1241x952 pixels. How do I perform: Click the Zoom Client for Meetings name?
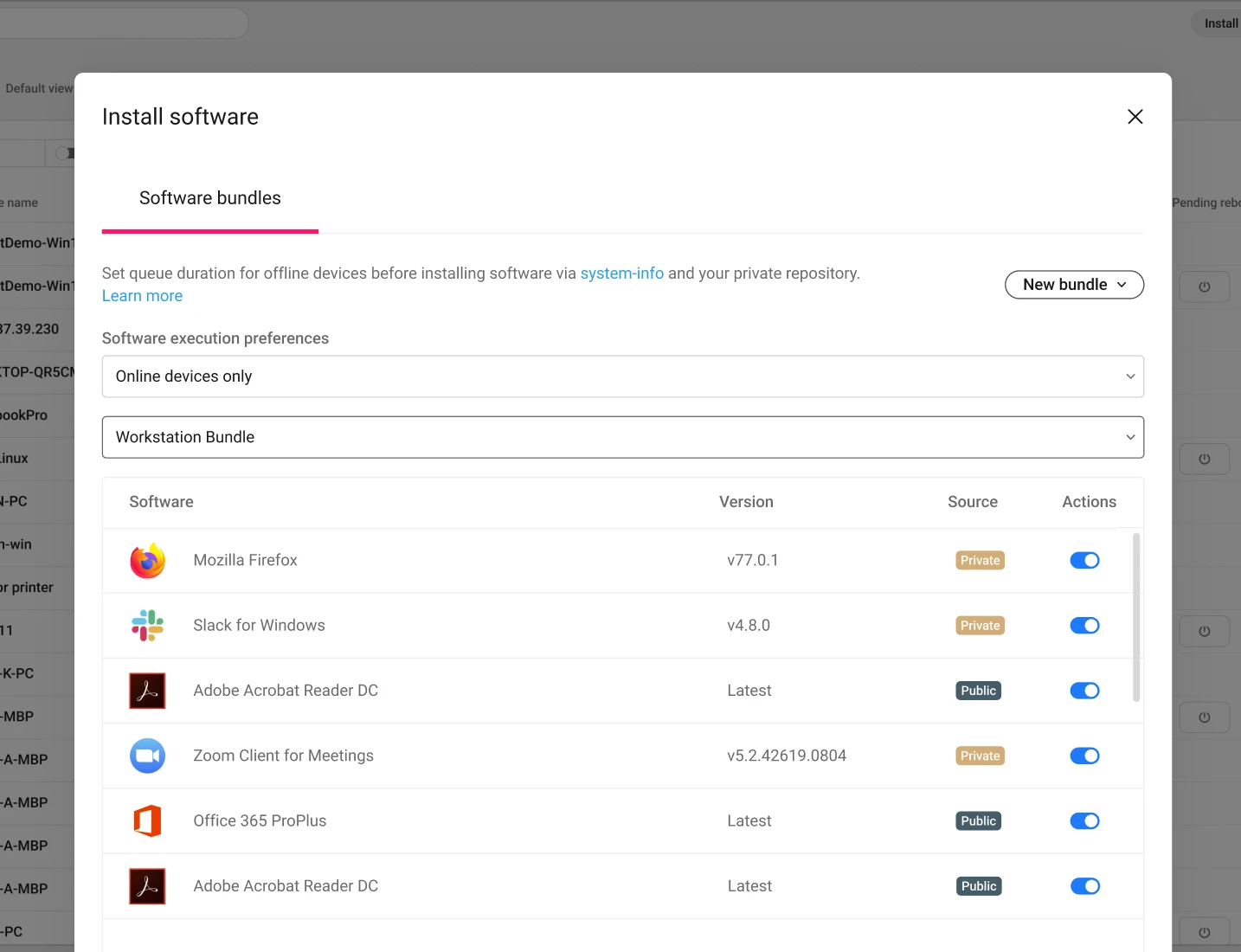283,756
